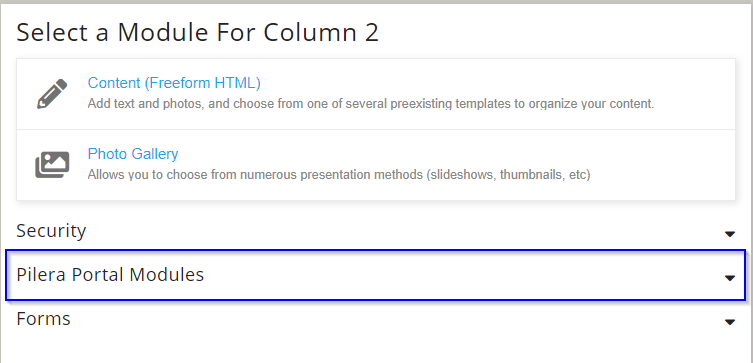Expand the Forms section arrow
The image size is (753, 363).
pos(730,322)
